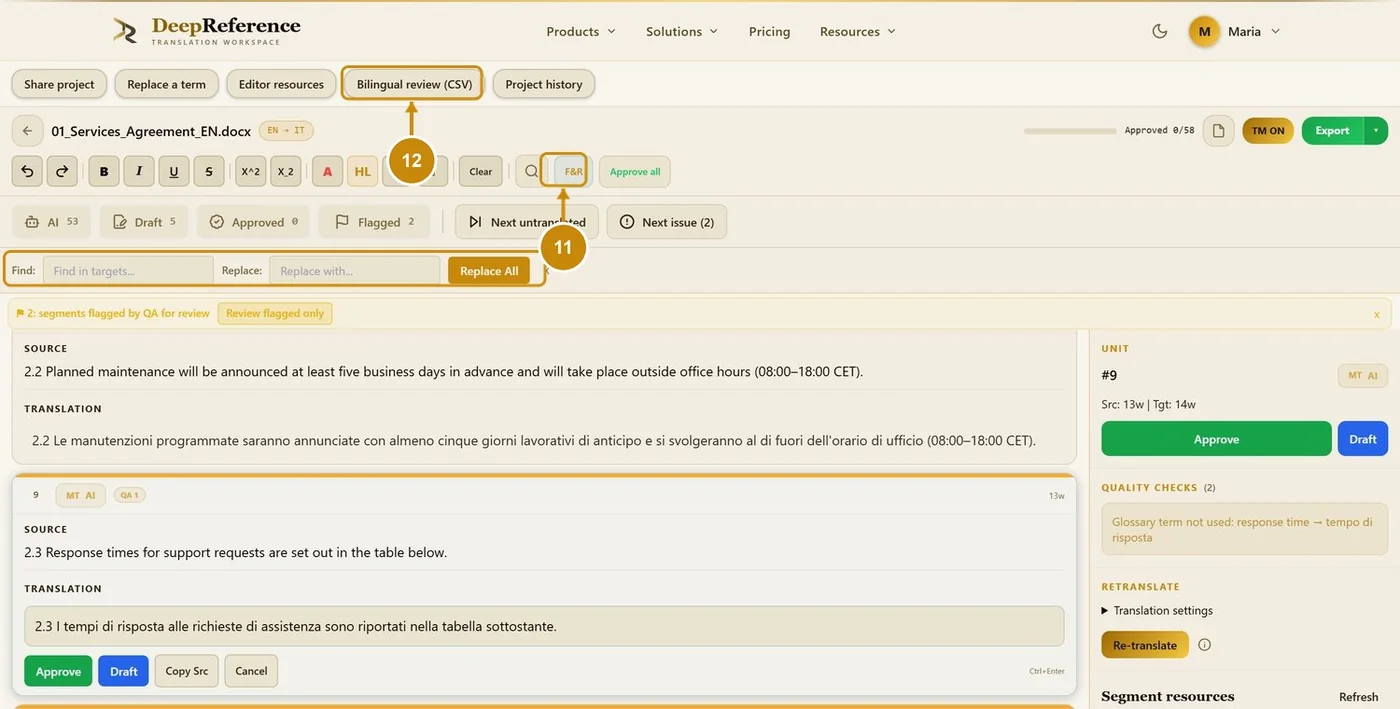Click the Replace with field

[354, 271]
